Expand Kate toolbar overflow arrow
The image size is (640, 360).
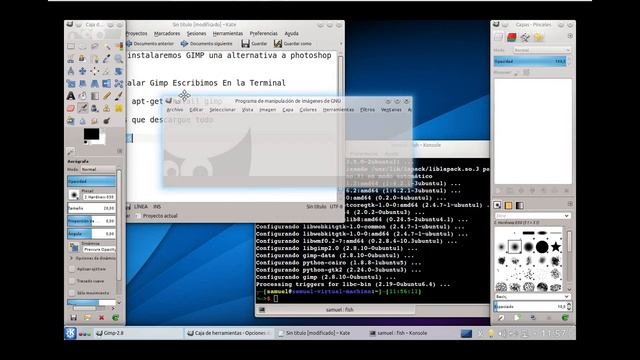tap(341, 43)
